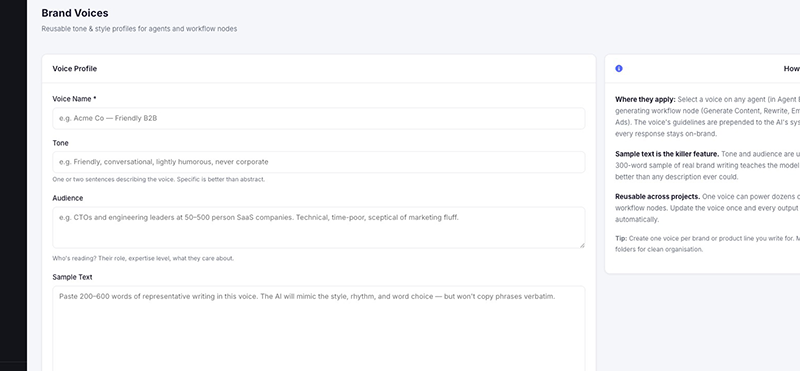
Task: Click the "Voice Name *" label
Action: (x=74, y=99)
